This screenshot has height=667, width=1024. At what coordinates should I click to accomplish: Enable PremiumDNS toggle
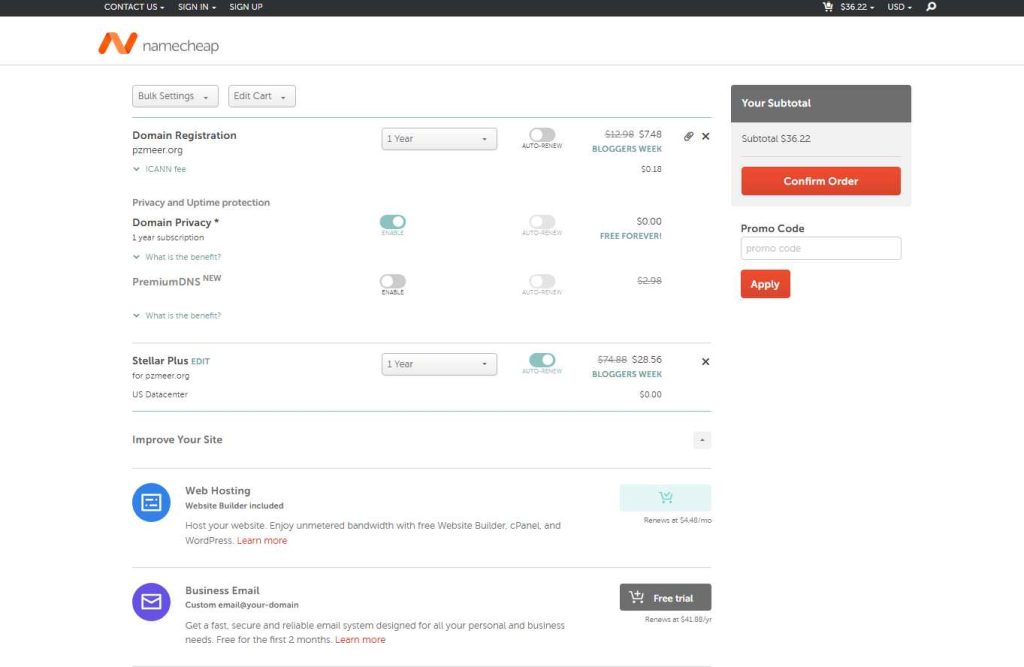point(393,282)
